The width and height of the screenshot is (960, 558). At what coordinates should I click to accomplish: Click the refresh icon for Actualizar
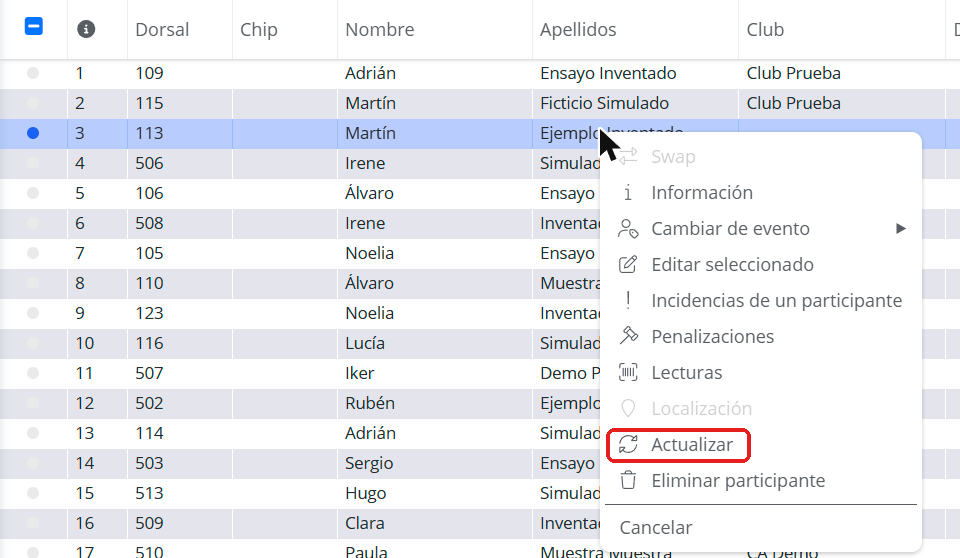[x=628, y=445]
